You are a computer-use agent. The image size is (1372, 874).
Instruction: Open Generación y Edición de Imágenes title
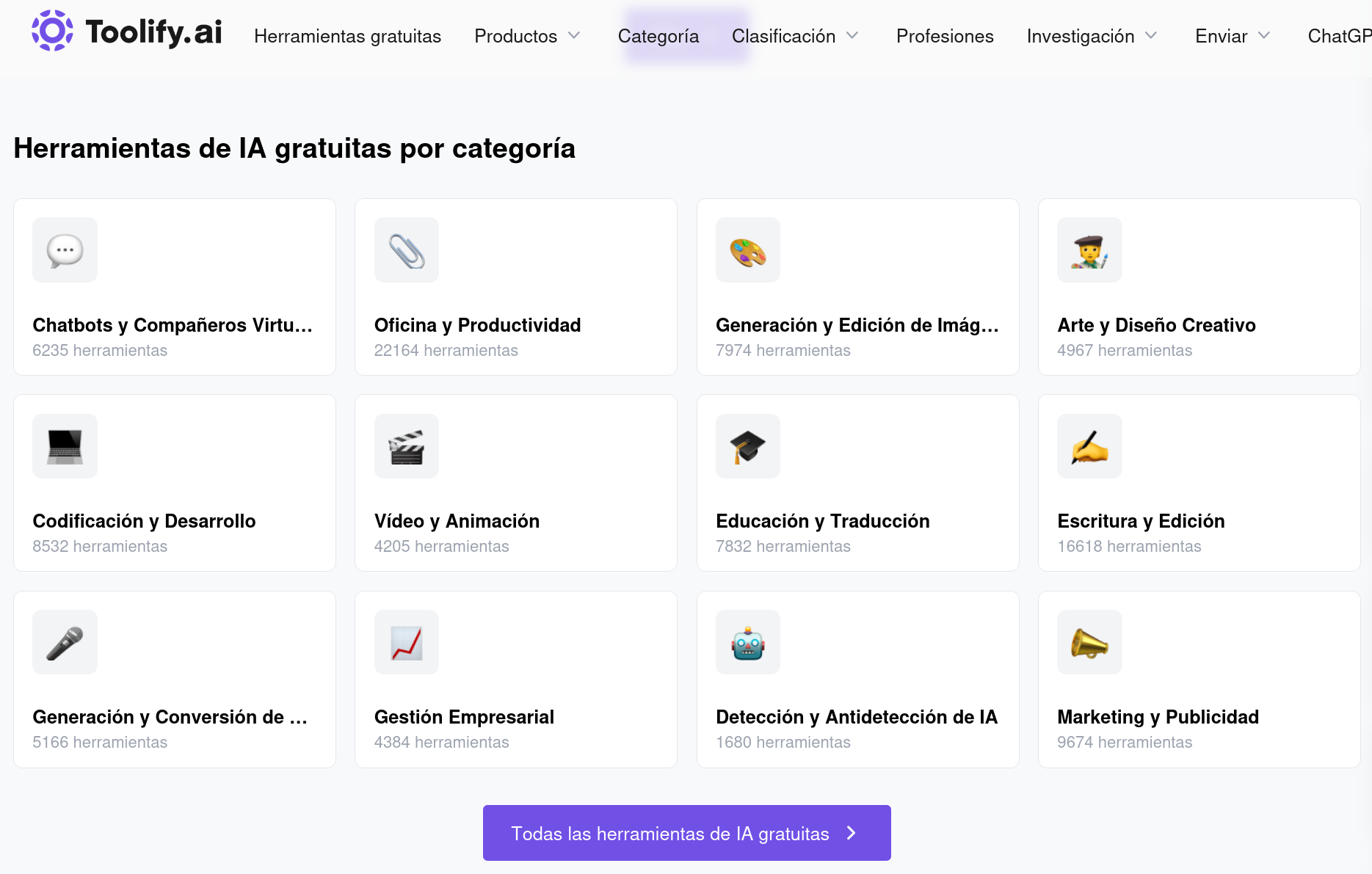click(857, 325)
